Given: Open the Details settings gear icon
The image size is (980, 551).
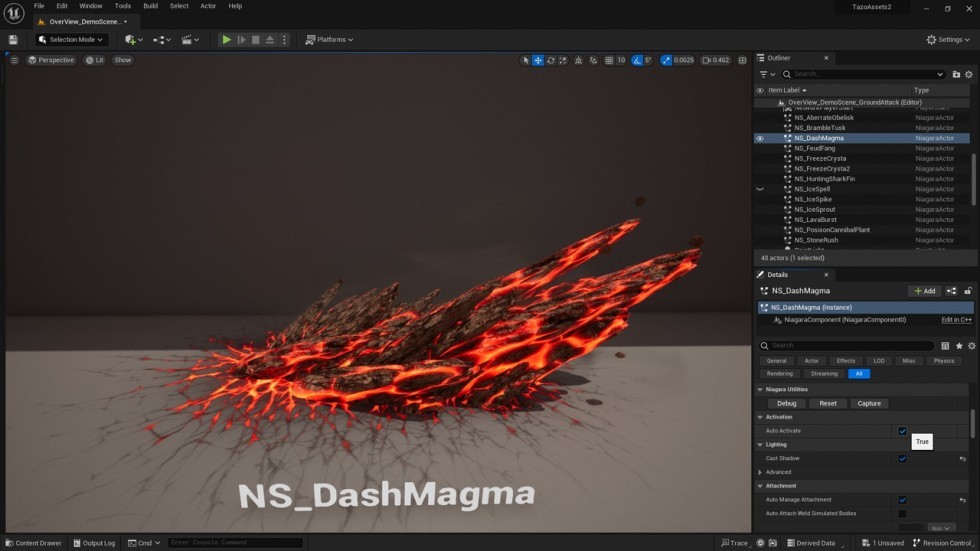Looking at the screenshot, I should pos(971,345).
